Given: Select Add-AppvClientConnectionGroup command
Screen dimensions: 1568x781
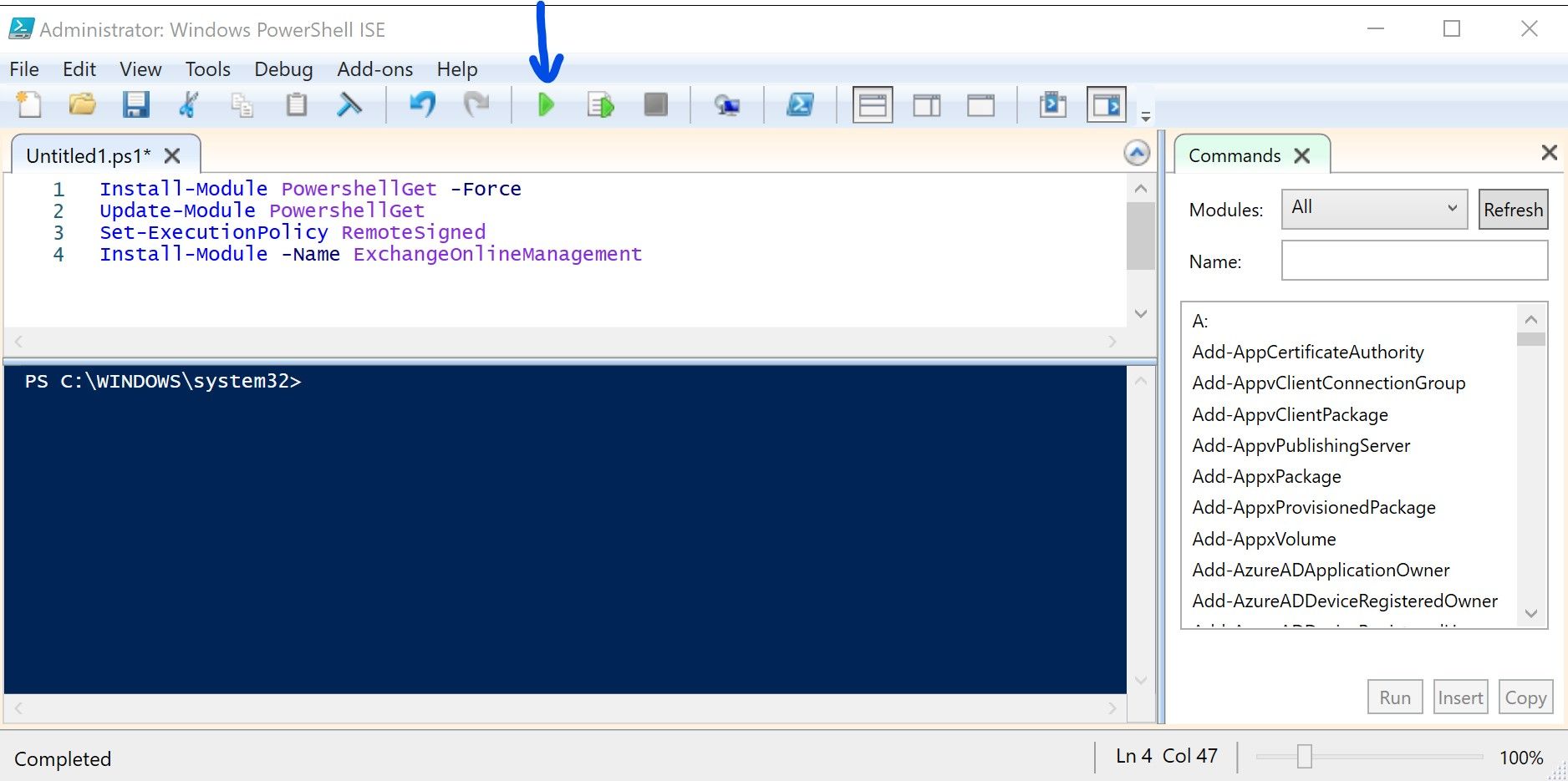Looking at the screenshot, I should point(1329,383).
